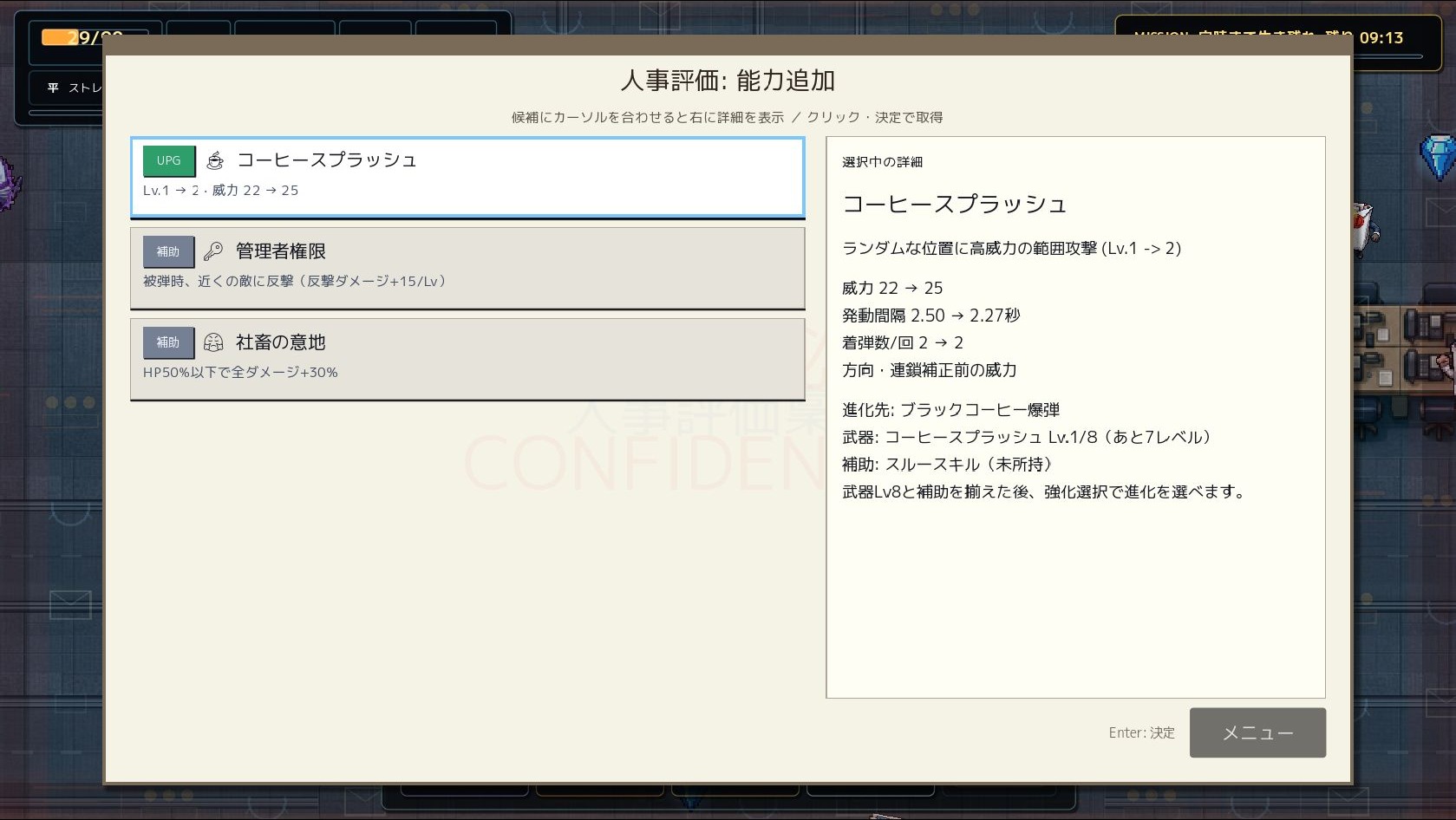This screenshot has width=1456, height=820.
Task: Click the Enter: 決定 hint text
Action: pos(1141,732)
